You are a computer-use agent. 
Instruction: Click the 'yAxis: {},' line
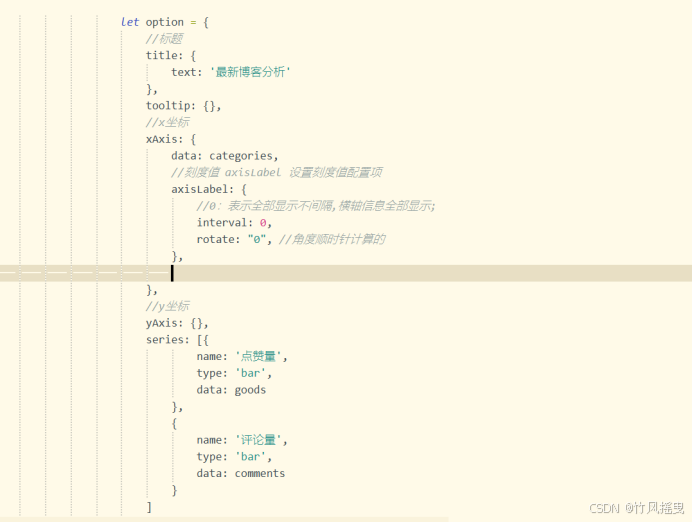coord(177,323)
